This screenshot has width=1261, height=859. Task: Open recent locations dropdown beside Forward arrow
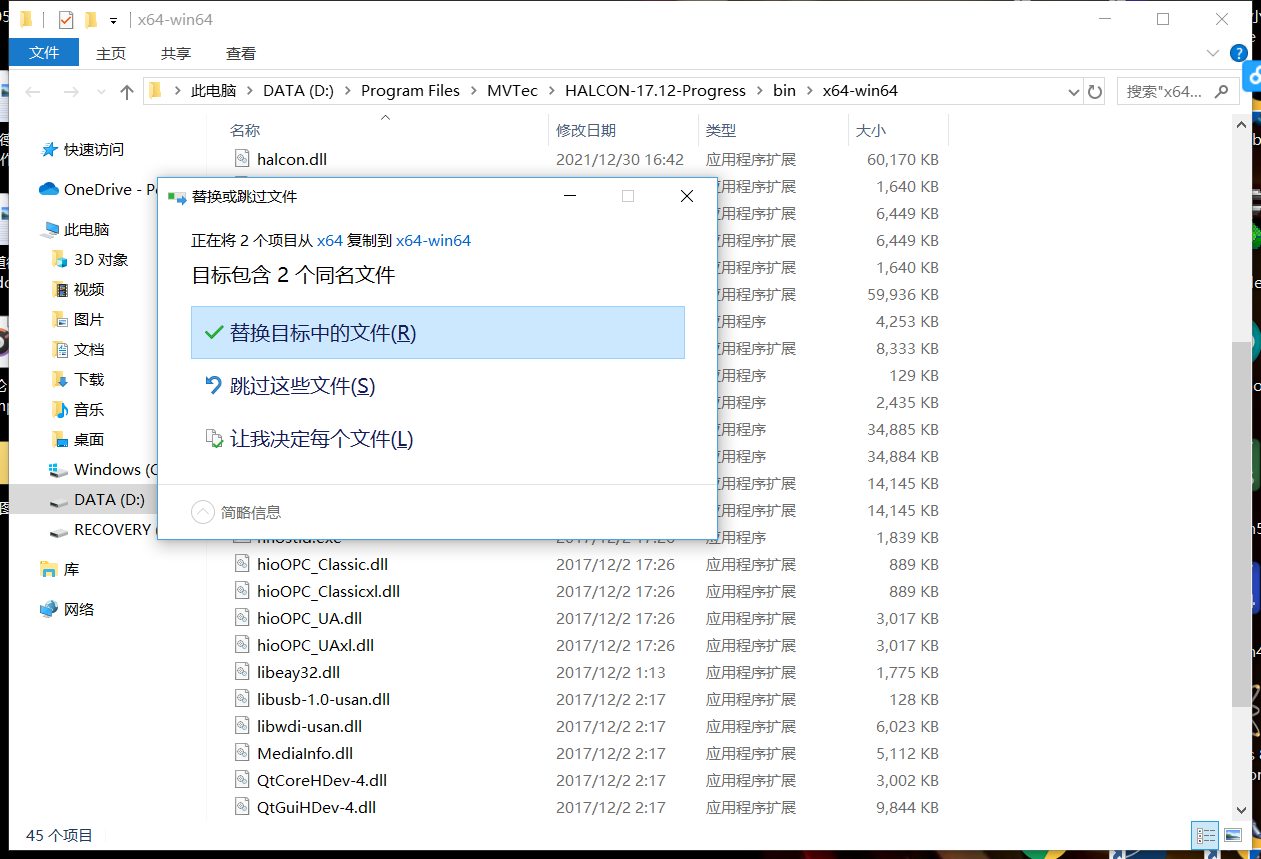(99, 91)
